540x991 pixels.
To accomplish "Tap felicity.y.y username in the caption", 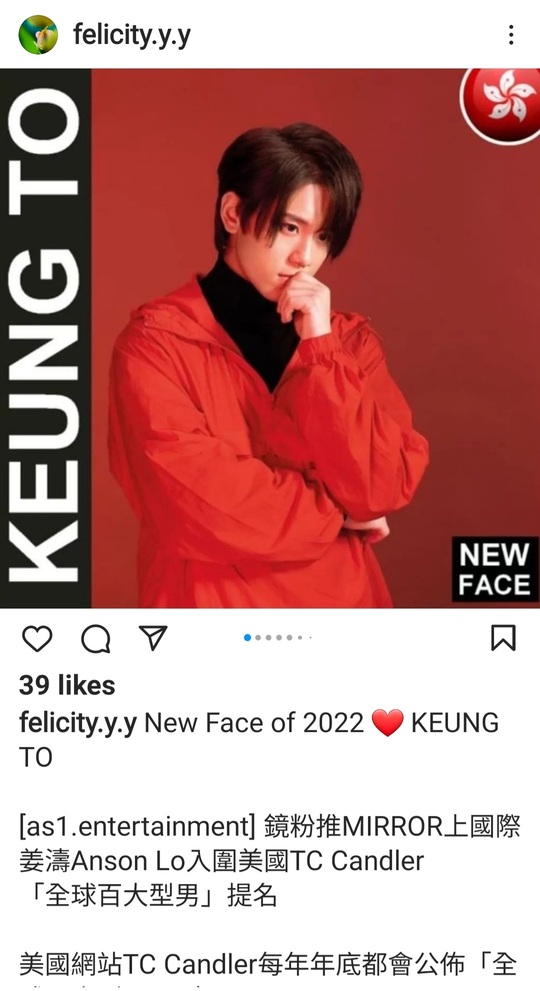I will (x=78, y=724).
